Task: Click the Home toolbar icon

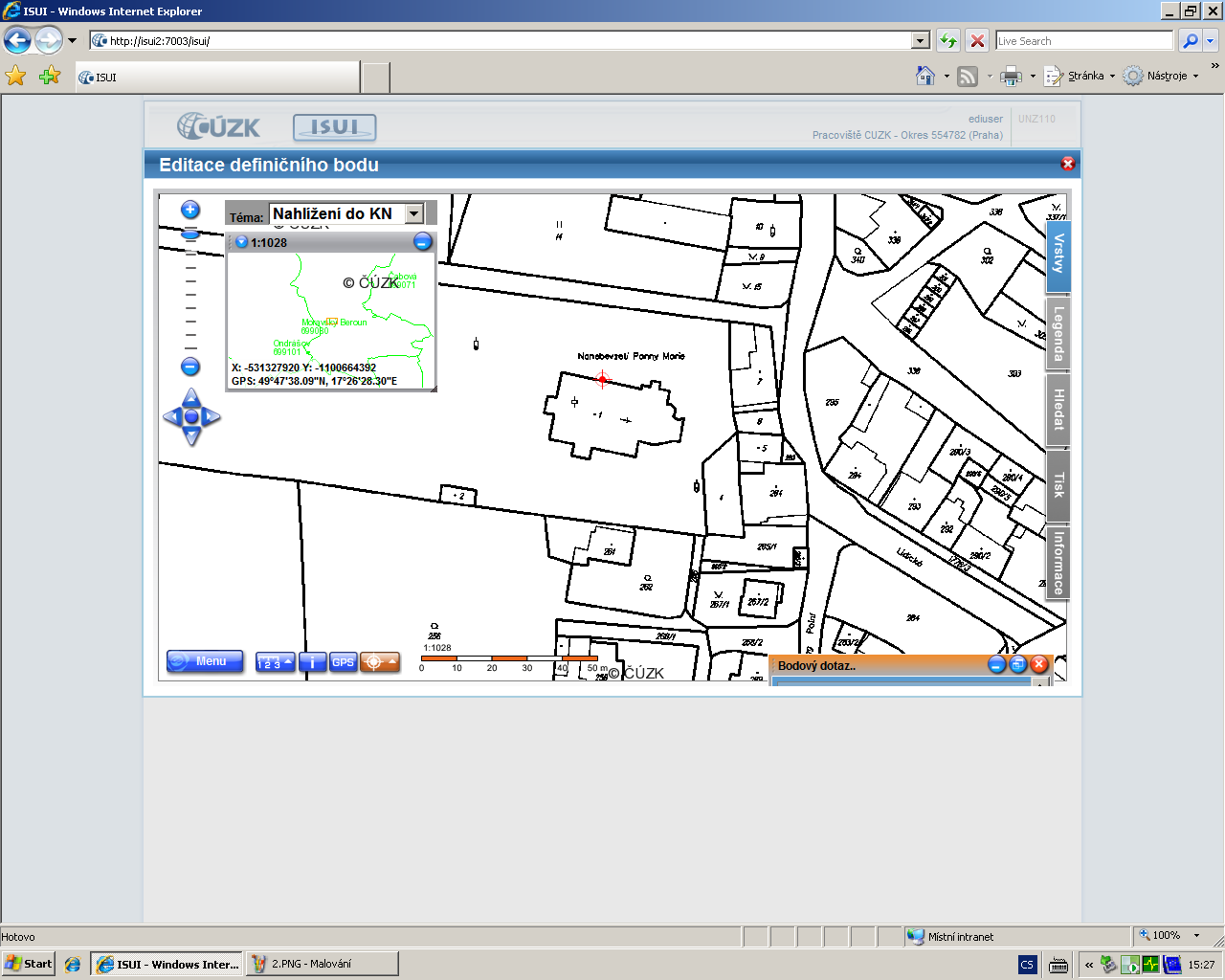Action: (x=925, y=76)
